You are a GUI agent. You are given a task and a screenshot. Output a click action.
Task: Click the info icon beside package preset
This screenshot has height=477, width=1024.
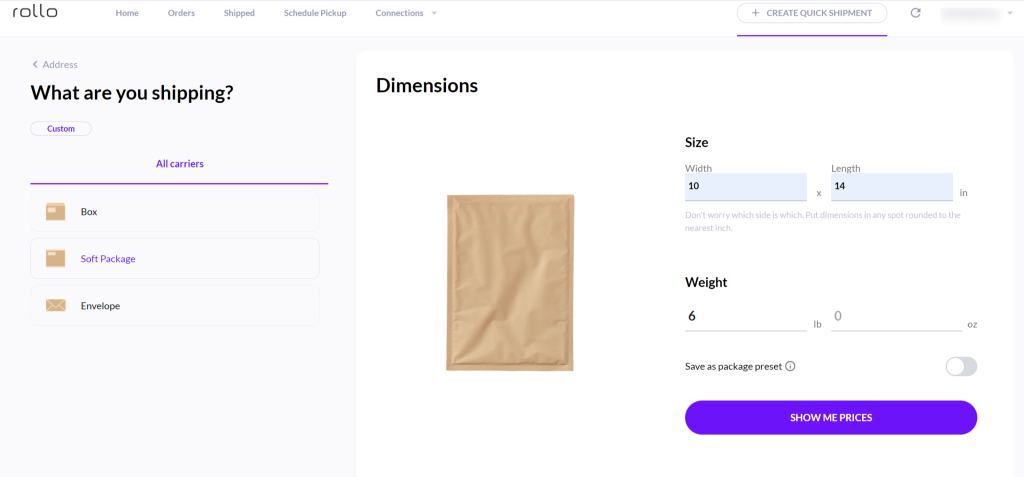(x=790, y=366)
